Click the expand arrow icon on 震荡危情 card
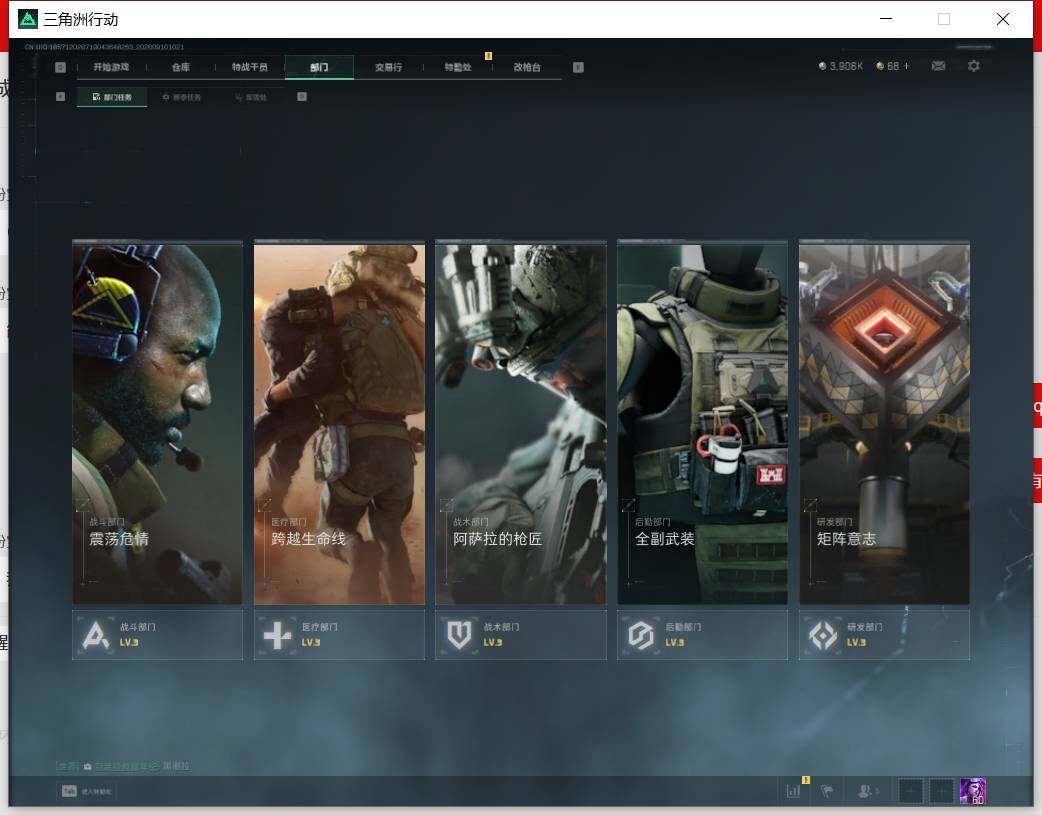Viewport: 1042px width, 815px height. [x=83, y=505]
